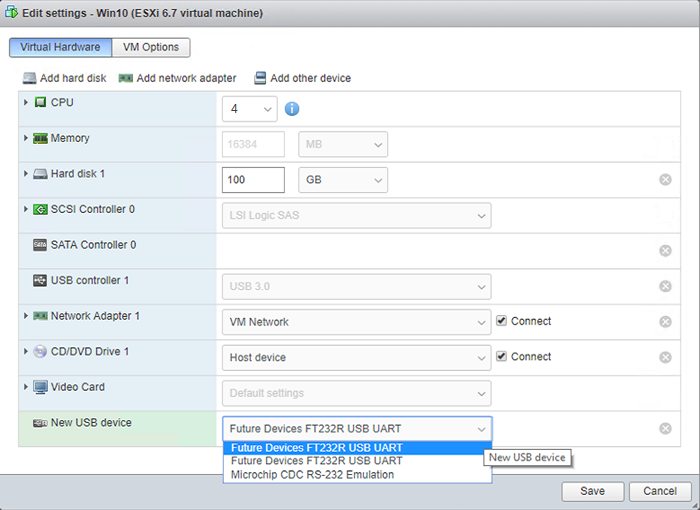Click the Cancel button
Image resolution: width=700 pixels, height=510 pixels.
coord(660,491)
